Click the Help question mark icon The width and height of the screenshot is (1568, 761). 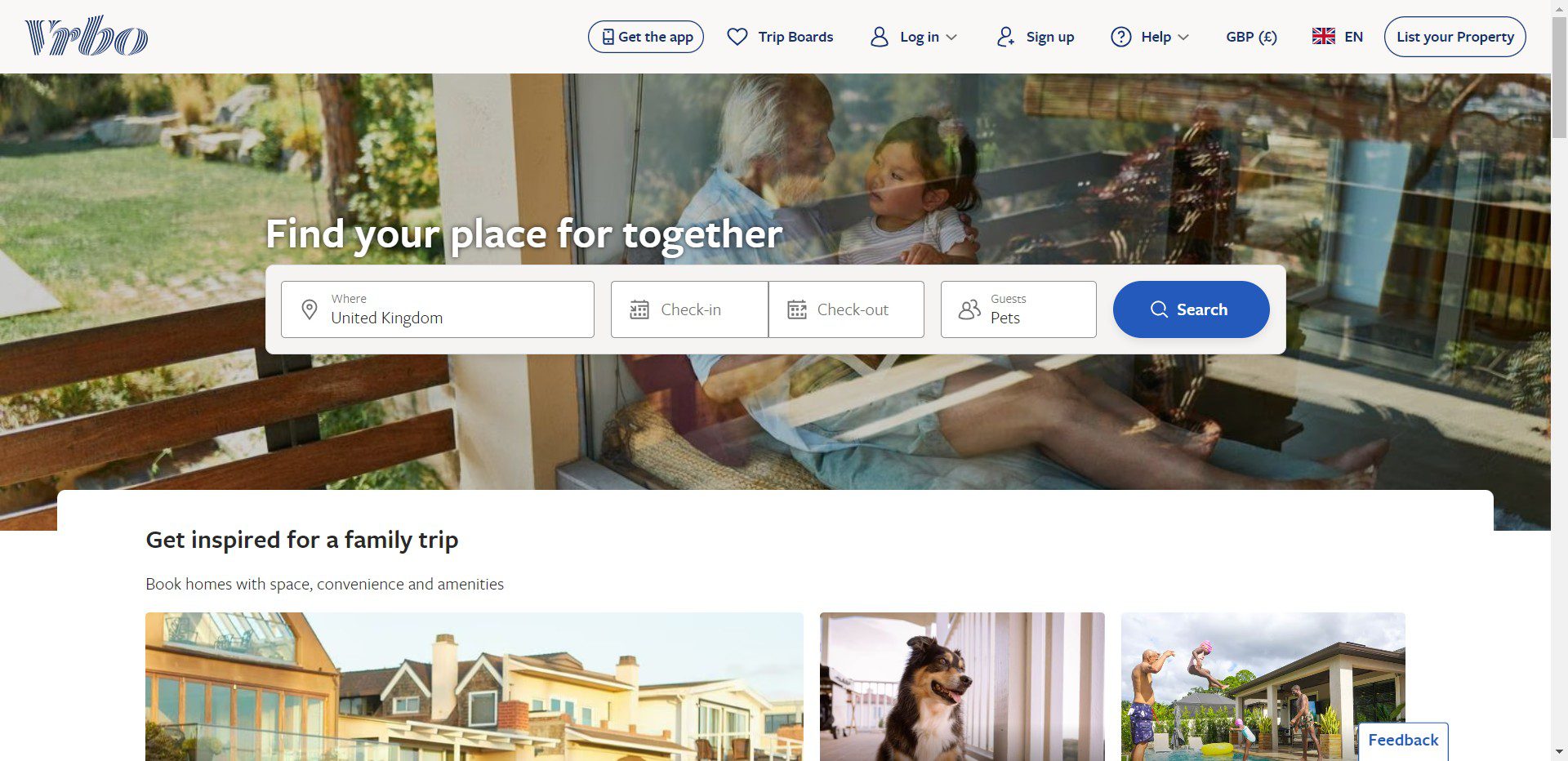tap(1121, 37)
